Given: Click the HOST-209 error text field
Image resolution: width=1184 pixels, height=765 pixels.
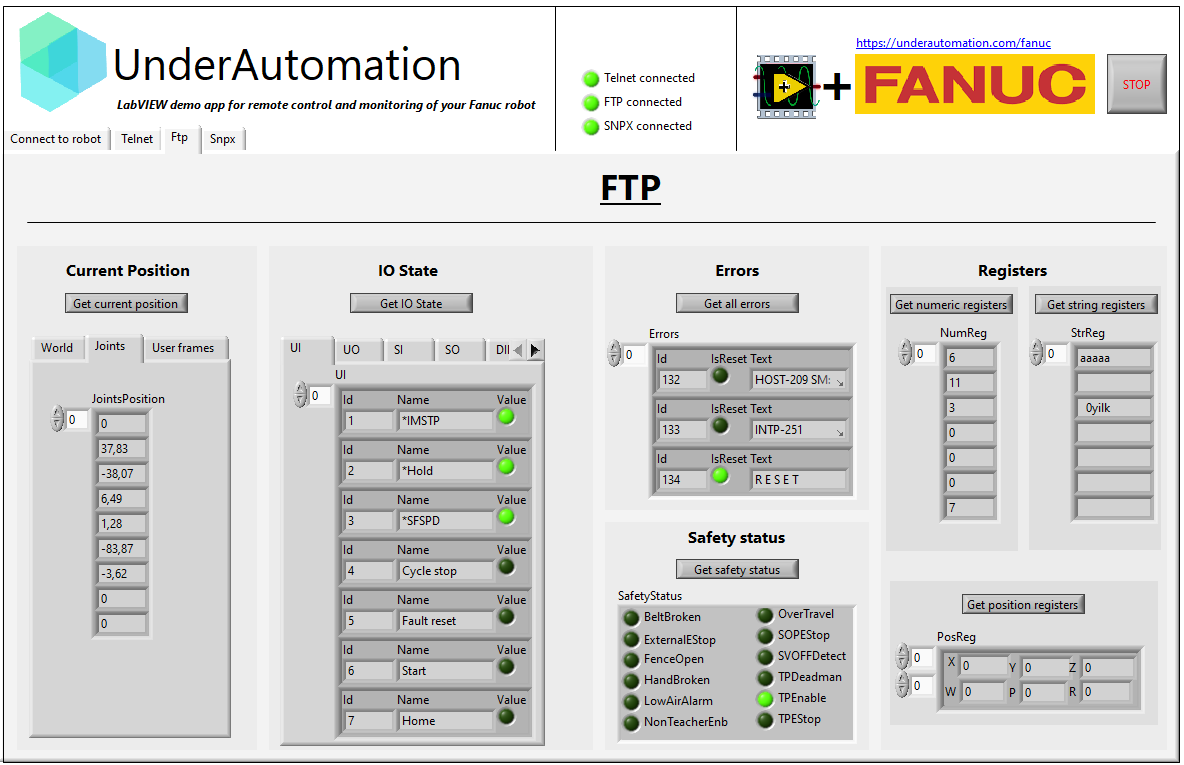Looking at the screenshot, I should [x=799, y=380].
